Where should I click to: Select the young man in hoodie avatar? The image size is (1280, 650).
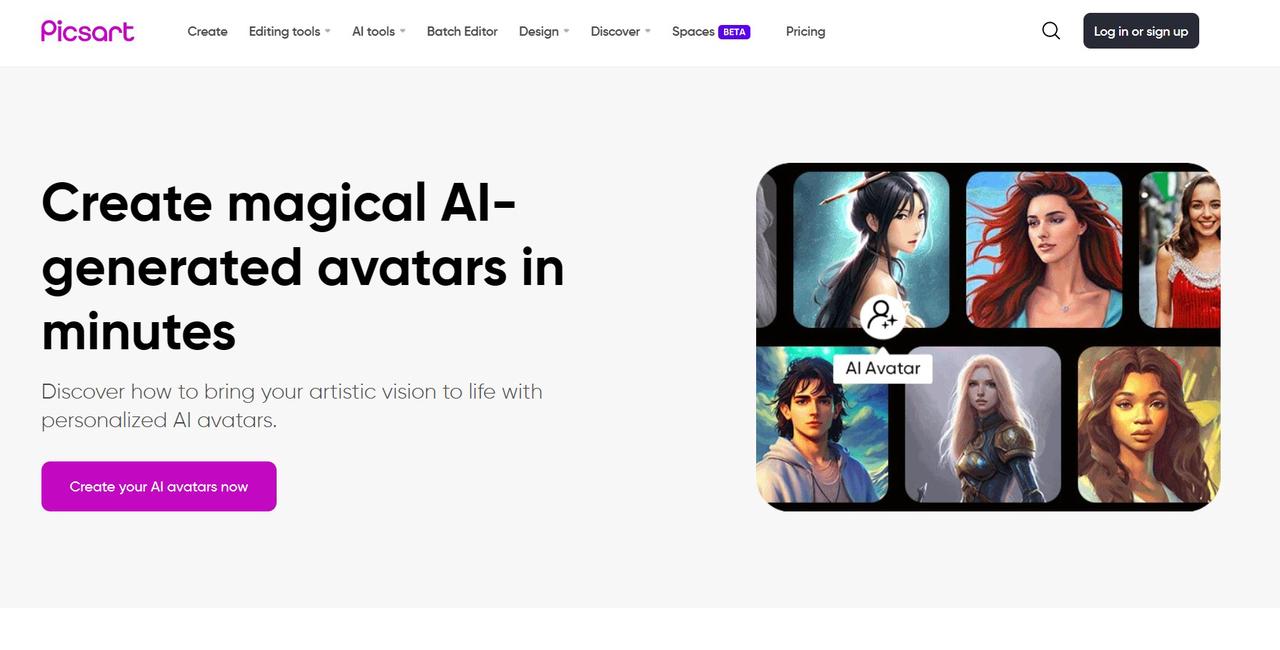(x=822, y=425)
